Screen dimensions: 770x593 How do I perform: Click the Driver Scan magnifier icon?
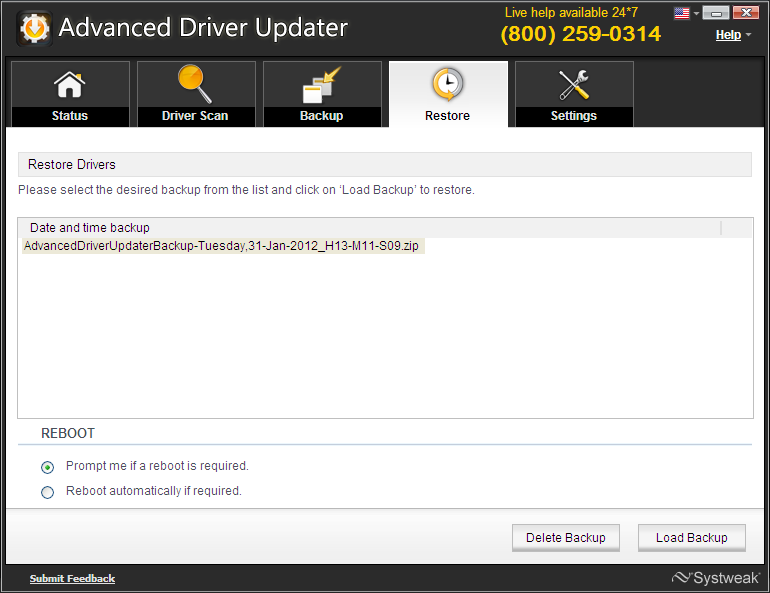(195, 84)
